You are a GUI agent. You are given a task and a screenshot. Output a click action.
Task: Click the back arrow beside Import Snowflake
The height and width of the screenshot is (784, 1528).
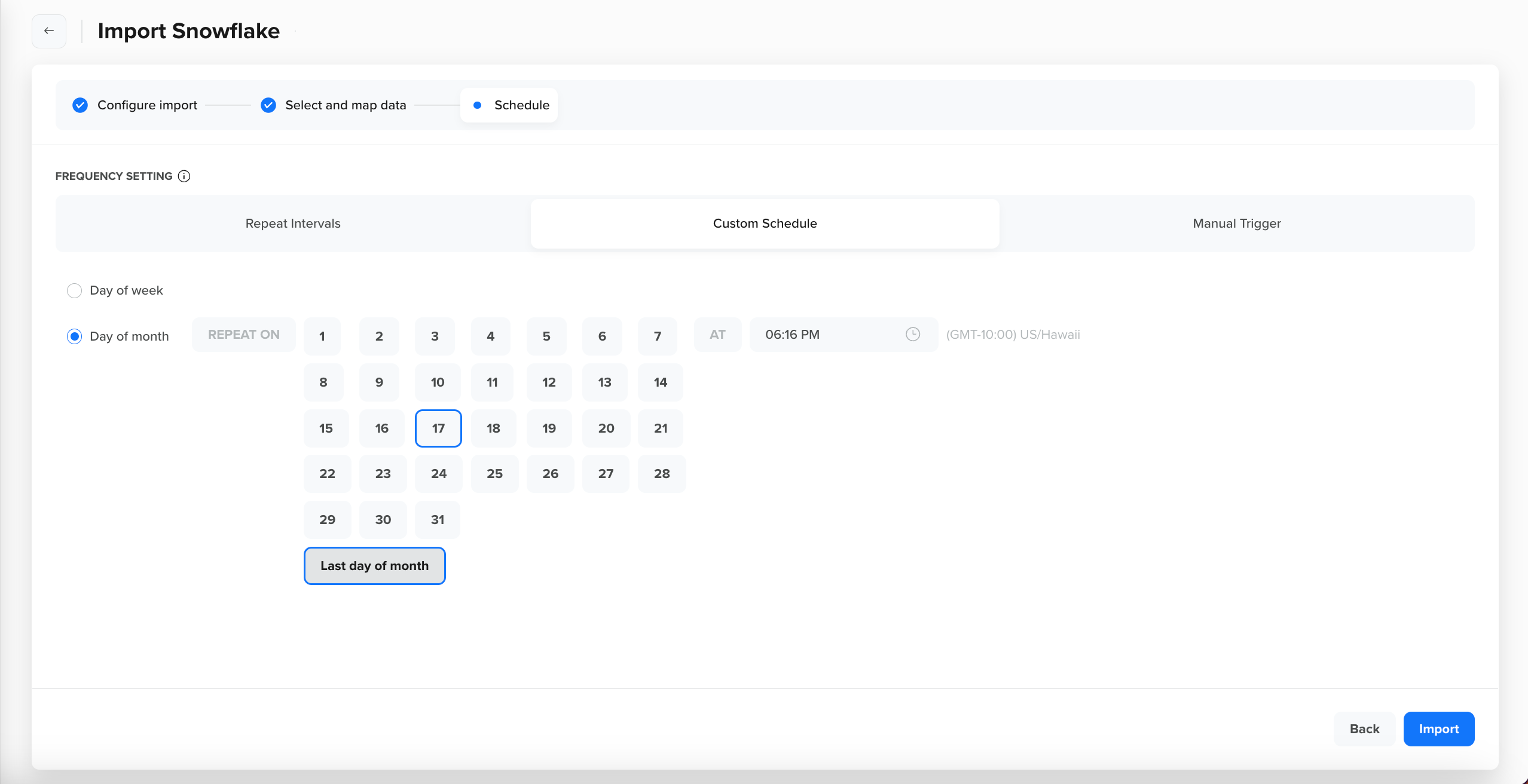(x=48, y=31)
